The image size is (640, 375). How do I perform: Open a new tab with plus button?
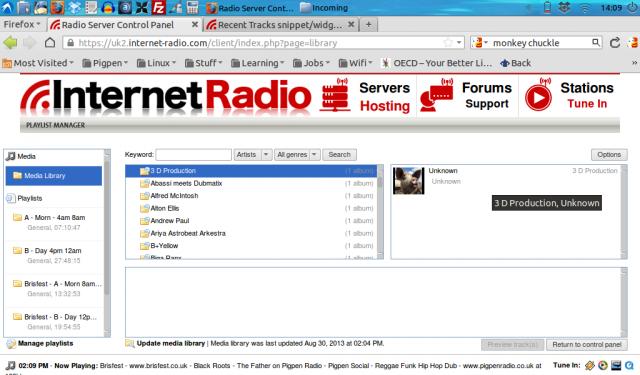tap(369, 24)
